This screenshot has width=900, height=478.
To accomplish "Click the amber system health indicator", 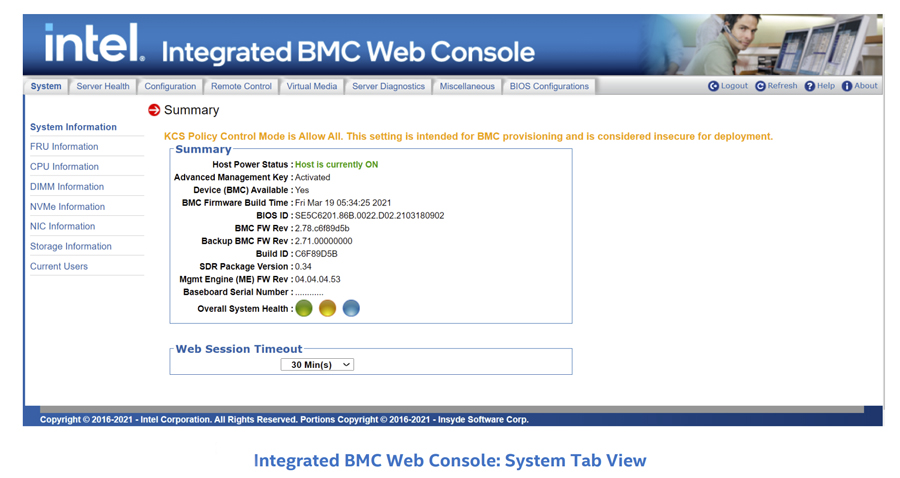I will 327,308.
